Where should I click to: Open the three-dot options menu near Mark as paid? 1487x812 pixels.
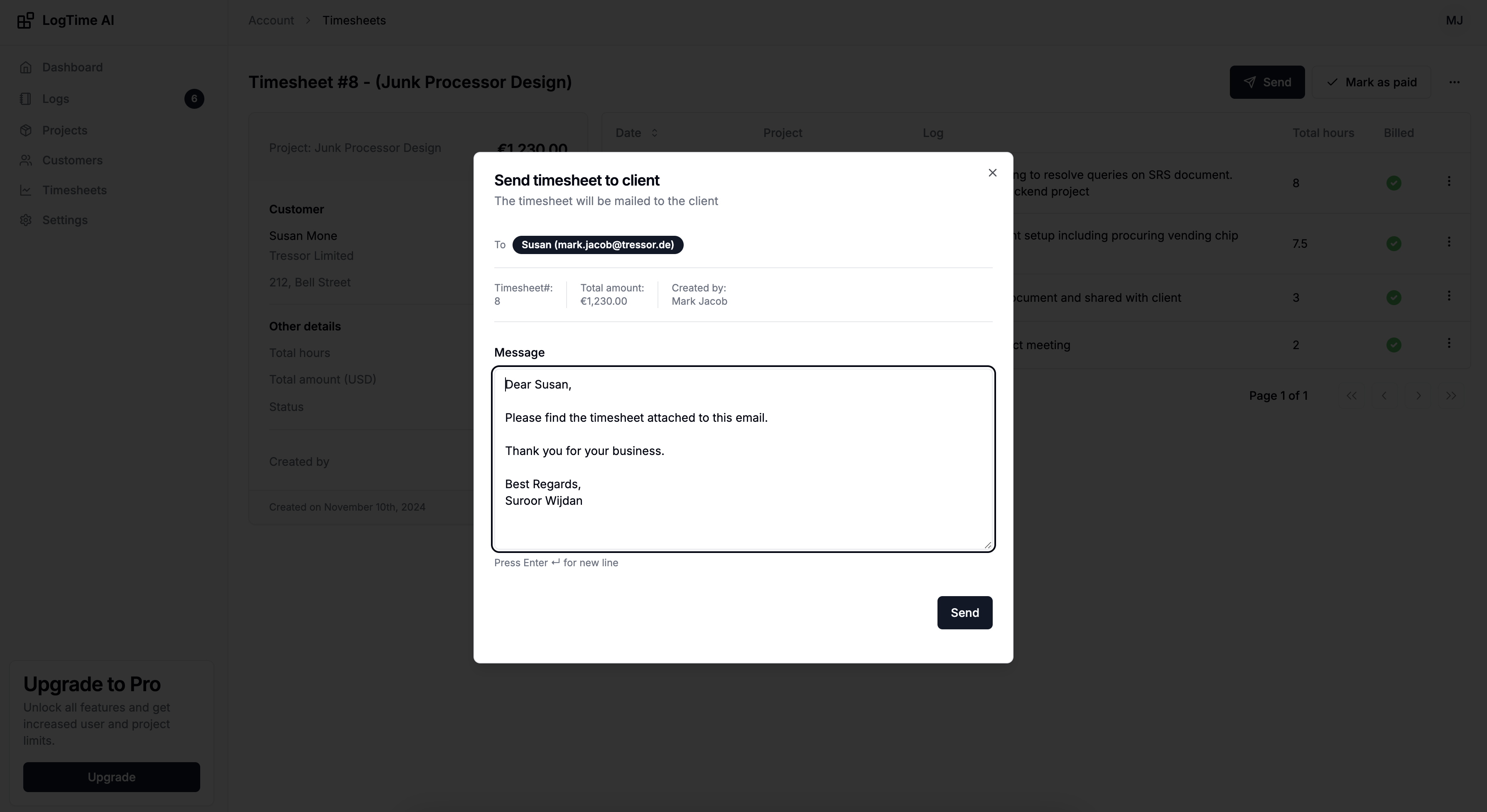point(1455,82)
